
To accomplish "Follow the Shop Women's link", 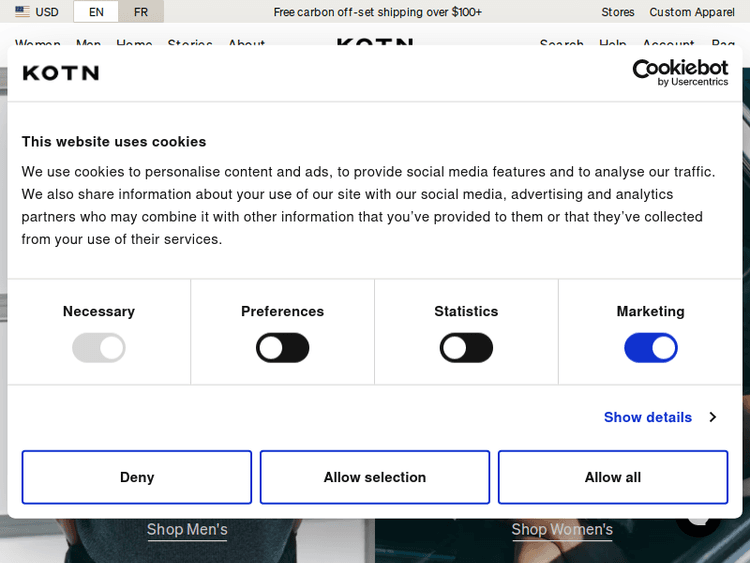I will pos(562,529).
